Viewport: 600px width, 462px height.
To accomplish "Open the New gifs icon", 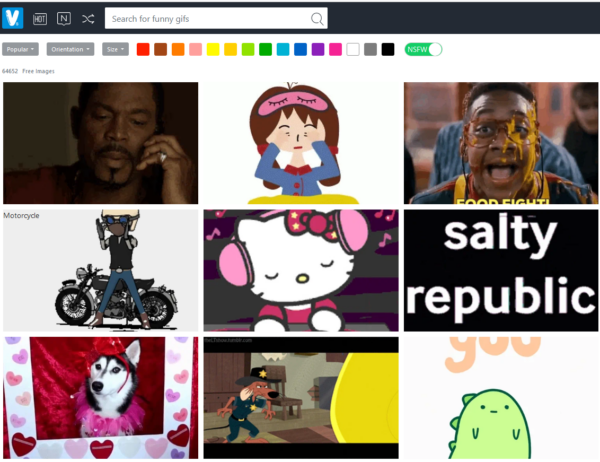I will pos(64,18).
